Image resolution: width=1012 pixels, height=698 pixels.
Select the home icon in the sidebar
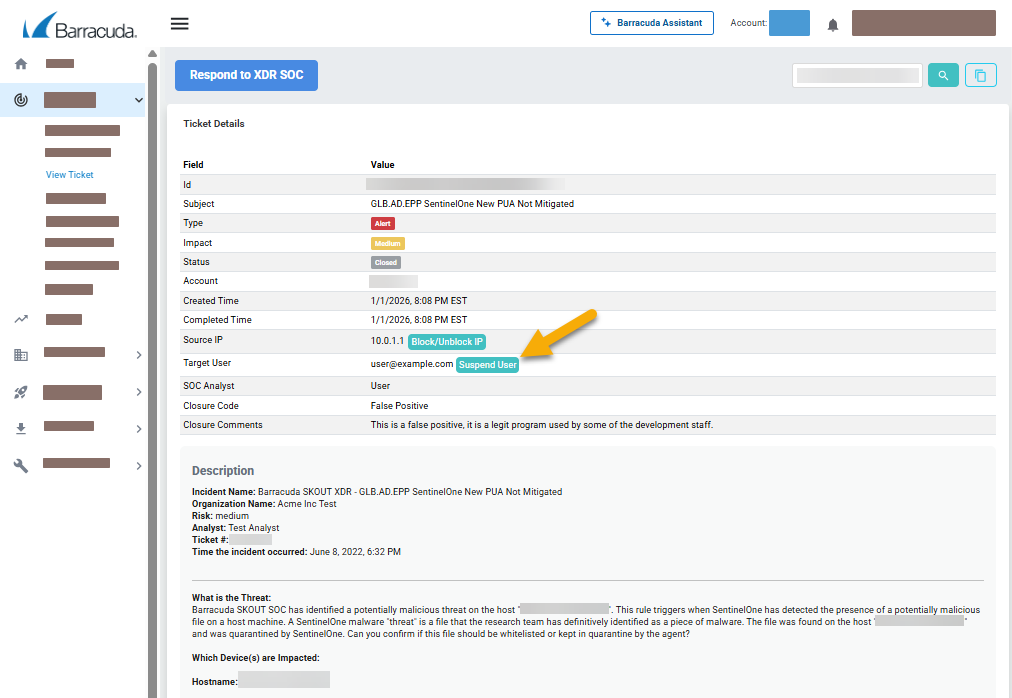(20, 62)
